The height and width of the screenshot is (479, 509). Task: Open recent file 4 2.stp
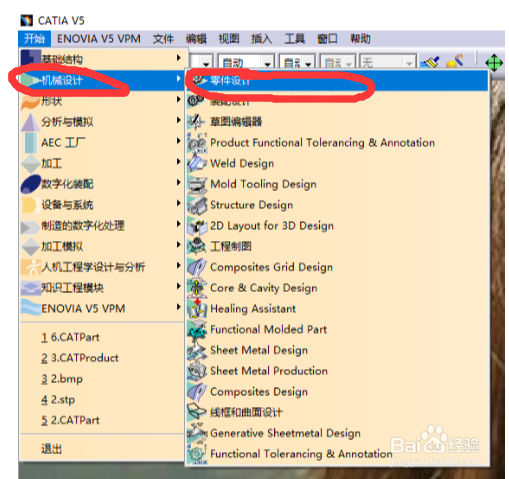point(58,400)
